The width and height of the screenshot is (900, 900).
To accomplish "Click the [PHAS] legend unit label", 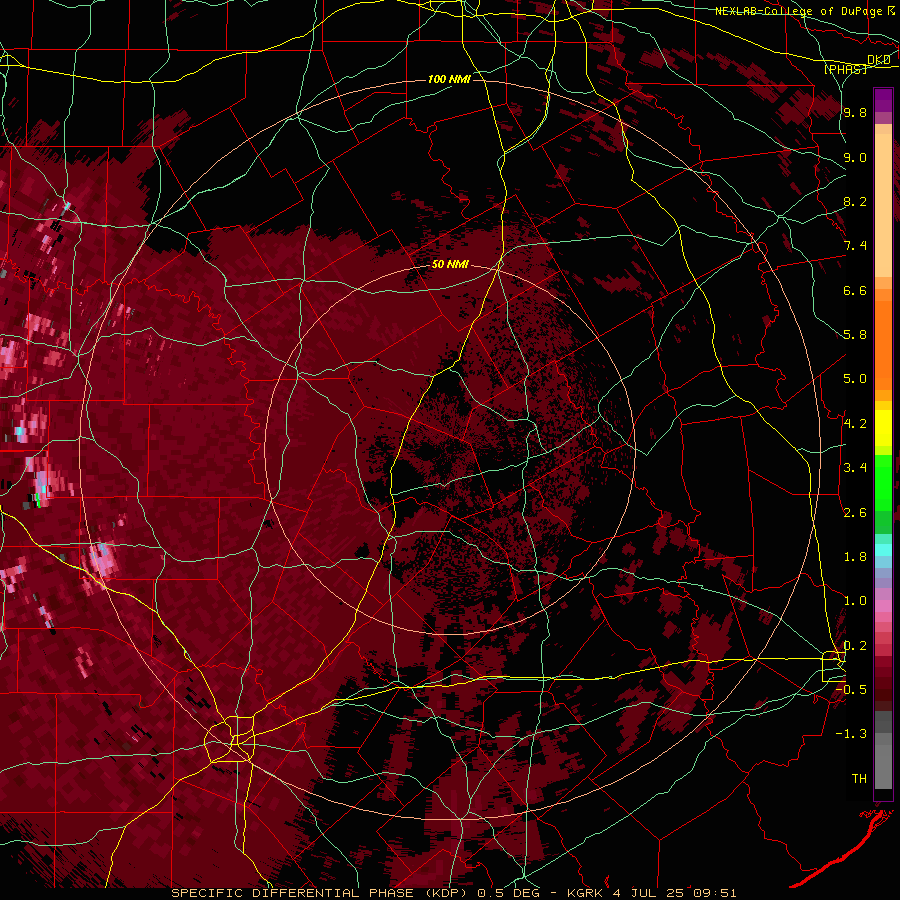I will tap(845, 69).
